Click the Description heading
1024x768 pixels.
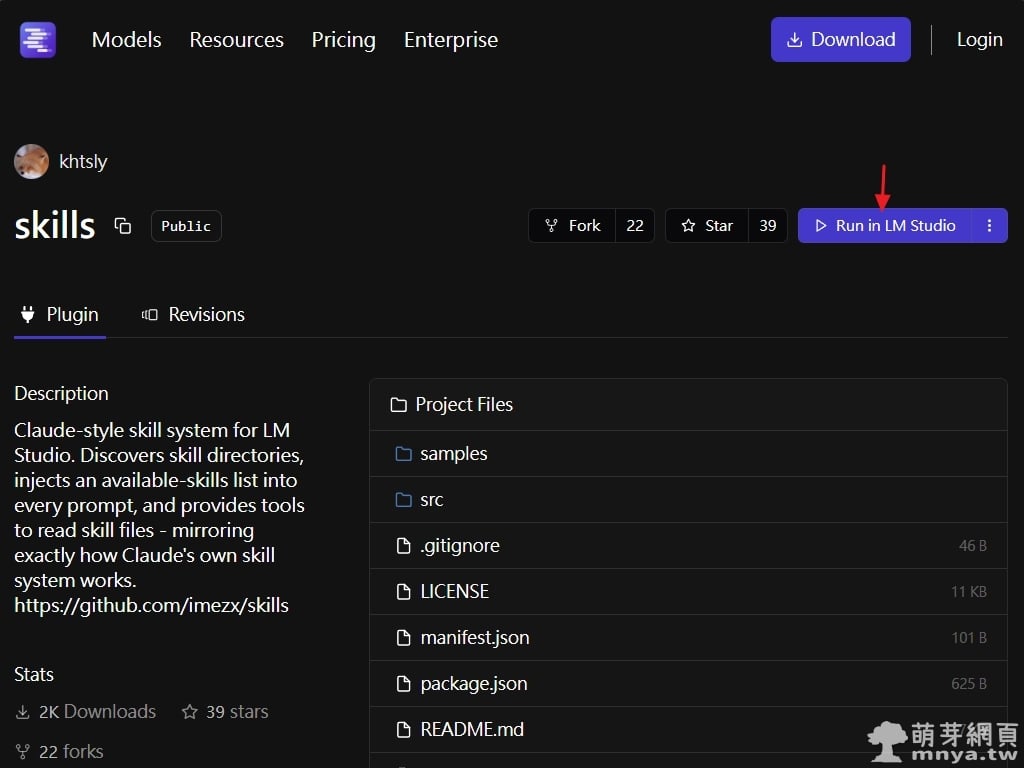tap(61, 394)
